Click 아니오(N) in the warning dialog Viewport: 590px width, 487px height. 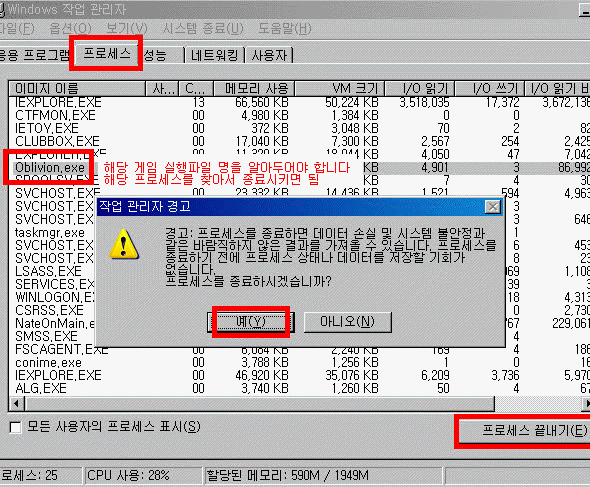click(x=347, y=322)
